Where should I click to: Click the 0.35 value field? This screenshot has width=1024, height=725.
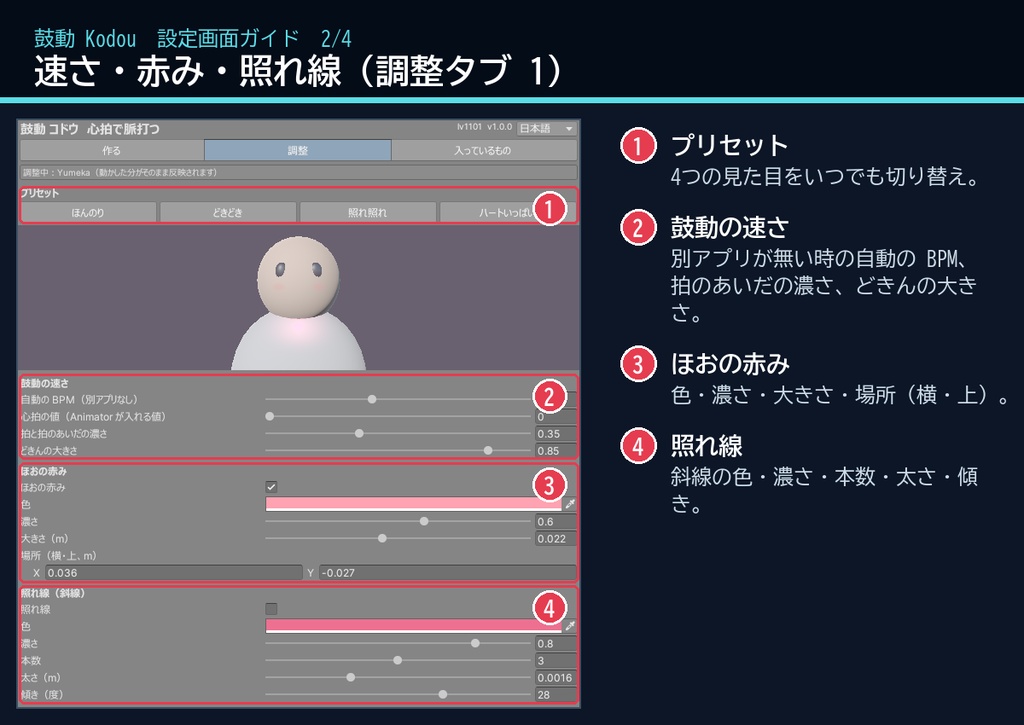[555, 434]
